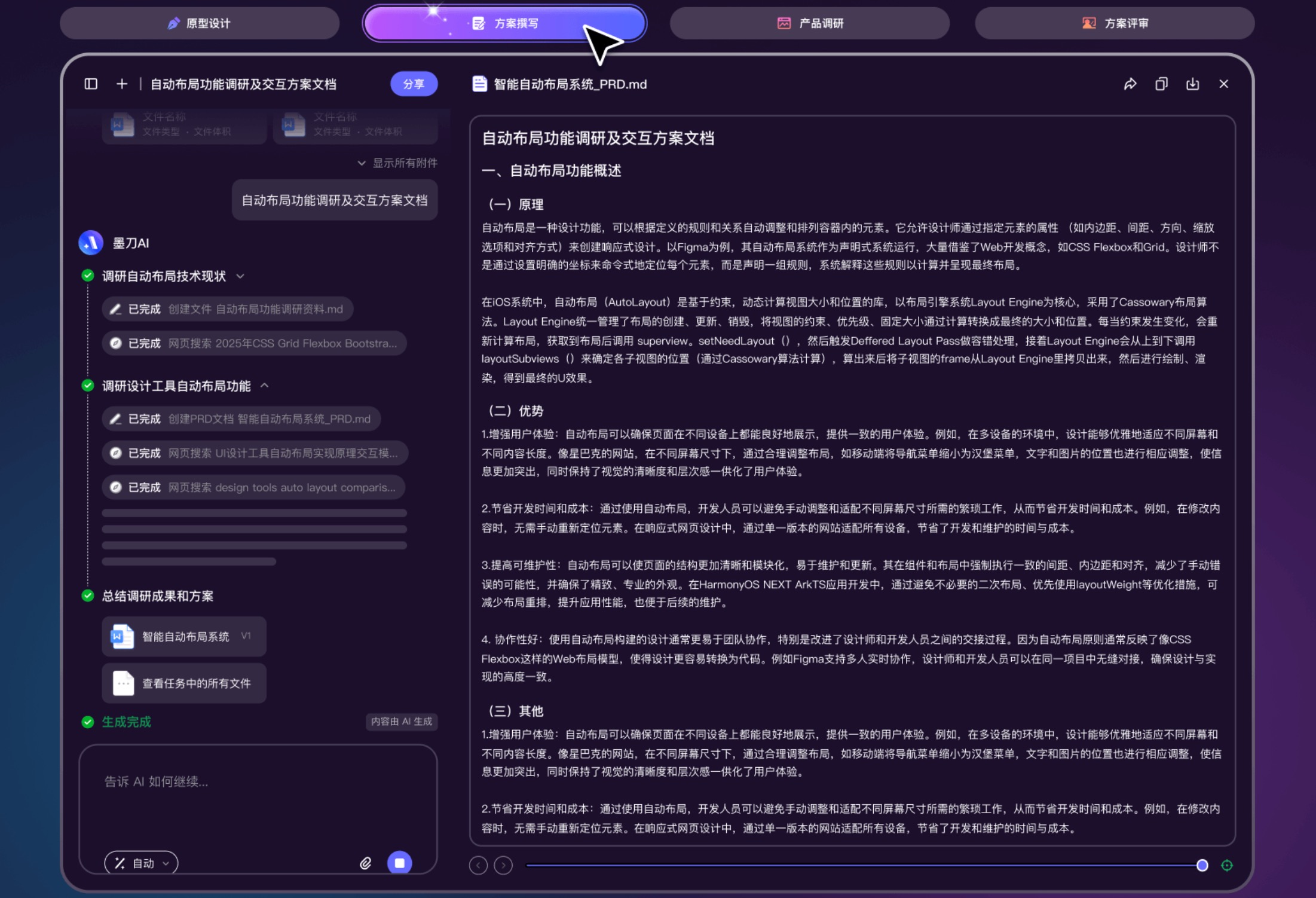Stop the AI generation

tap(399, 863)
